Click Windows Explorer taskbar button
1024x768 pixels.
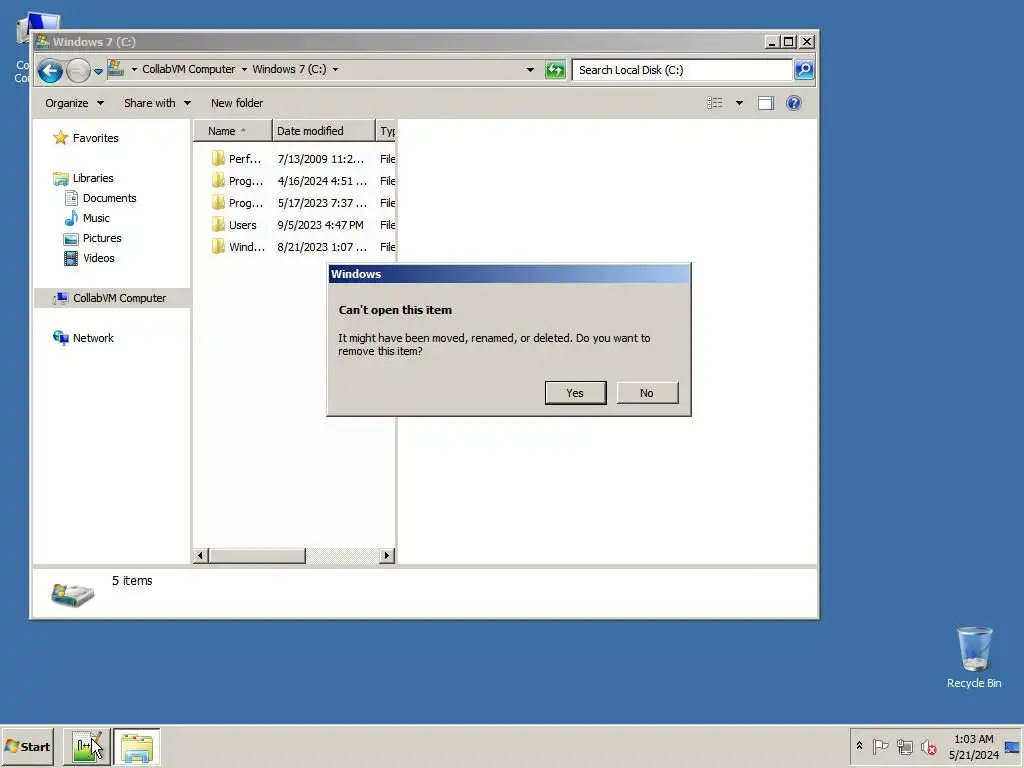click(137, 747)
